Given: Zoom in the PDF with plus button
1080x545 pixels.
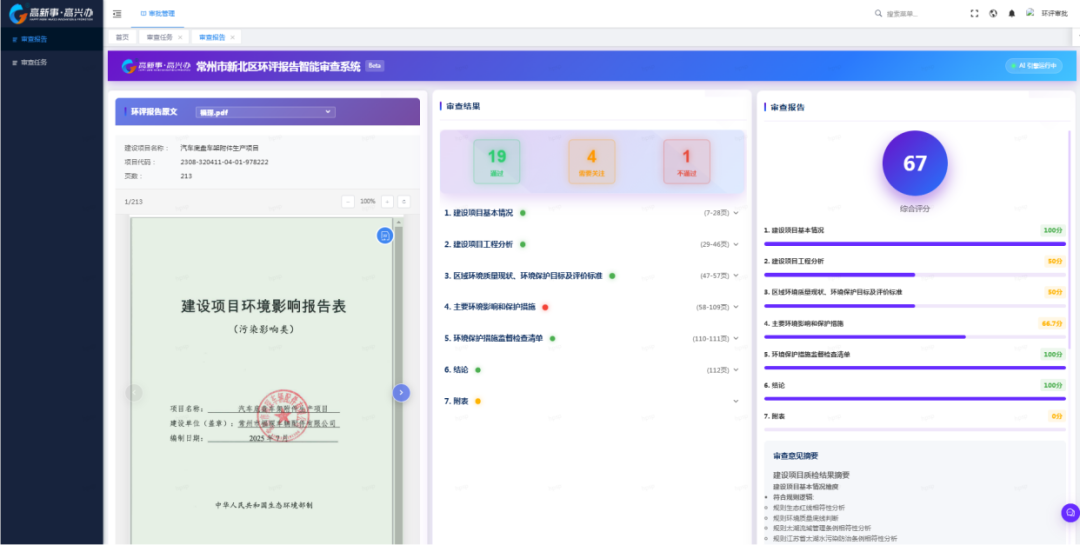Looking at the screenshot, I should point(387,201).
